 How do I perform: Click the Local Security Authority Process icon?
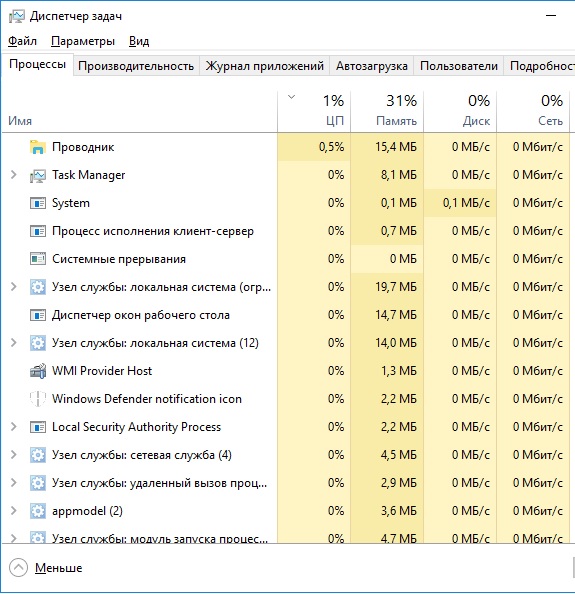coord(38,427)
